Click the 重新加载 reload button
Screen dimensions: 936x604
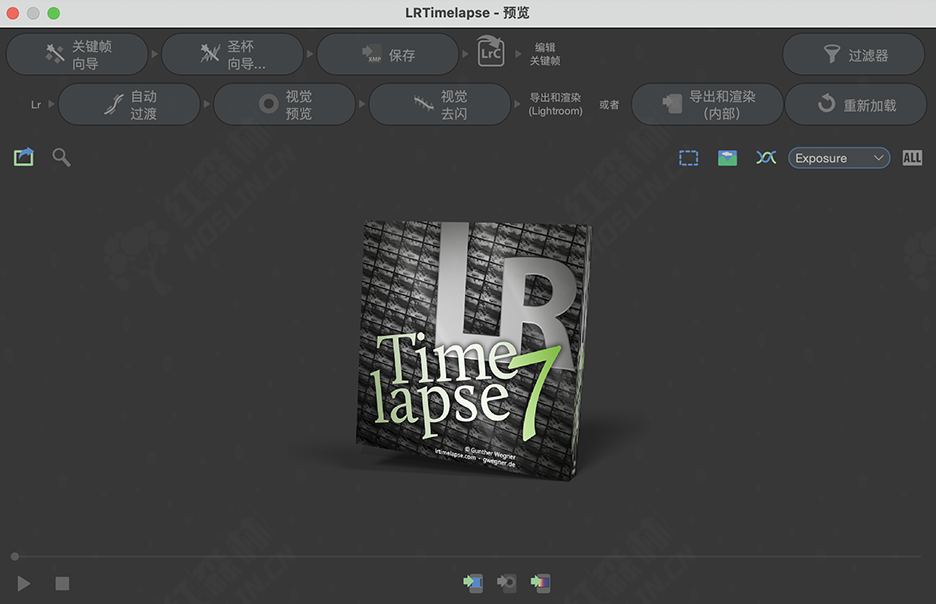point(855,104)
